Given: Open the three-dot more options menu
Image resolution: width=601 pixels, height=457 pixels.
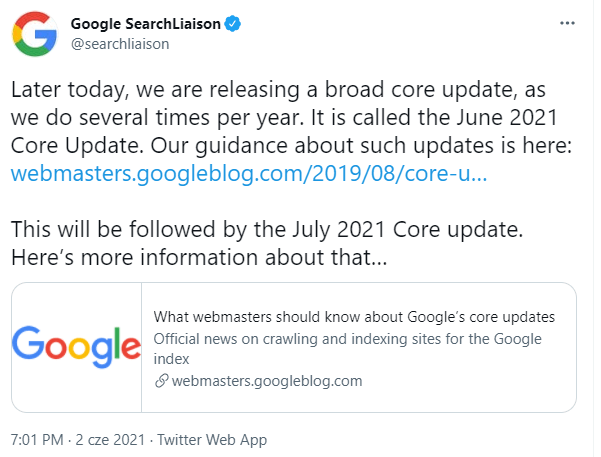Looking at the screenshot, I should click(x=567, y=23).
